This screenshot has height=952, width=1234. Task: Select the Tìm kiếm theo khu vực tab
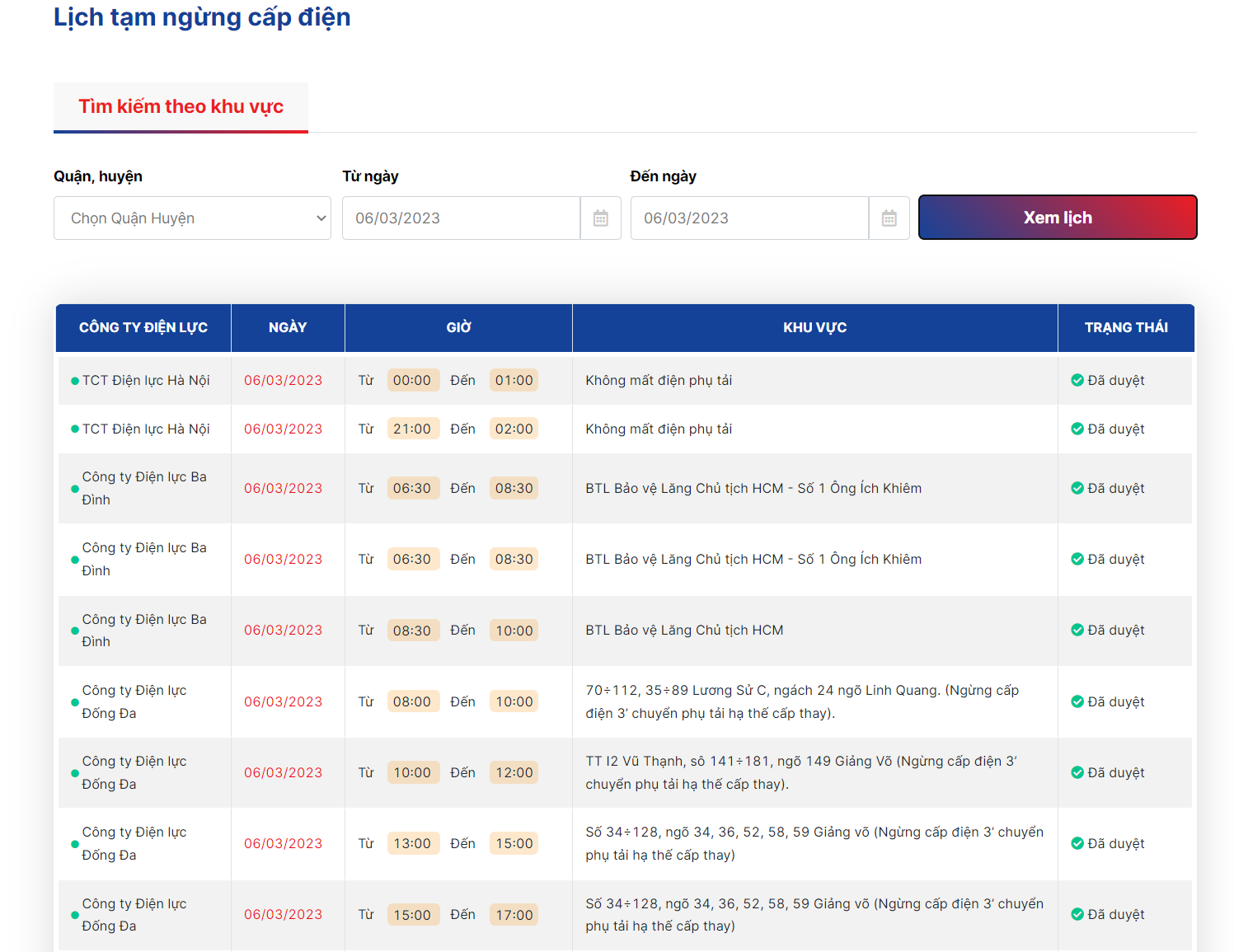pos(181,106)
